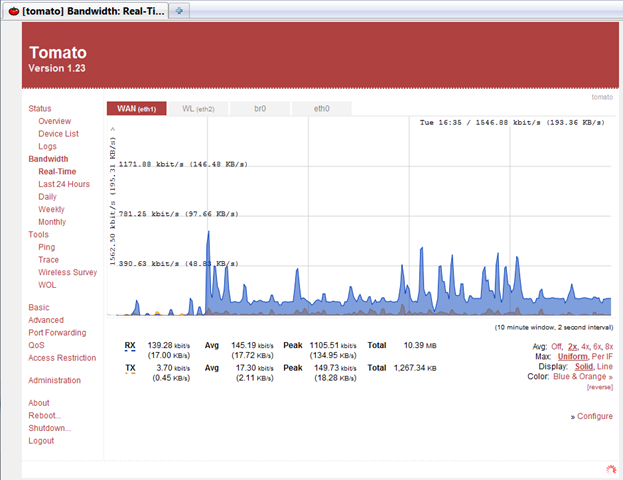Switch to the eth0 tab
623x480 pixels.
tap(321, 108)
